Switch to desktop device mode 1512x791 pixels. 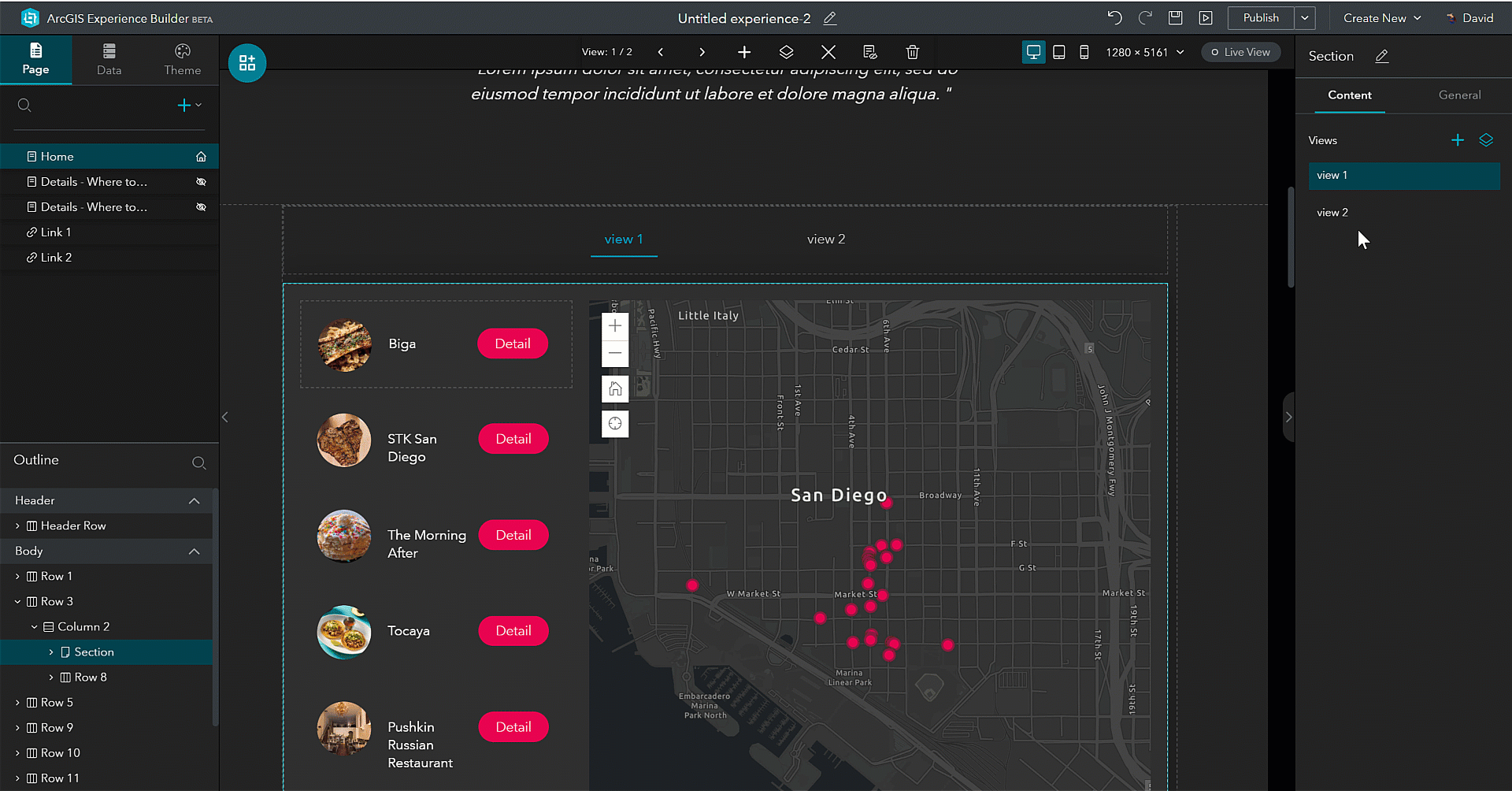coord(1033,52)
